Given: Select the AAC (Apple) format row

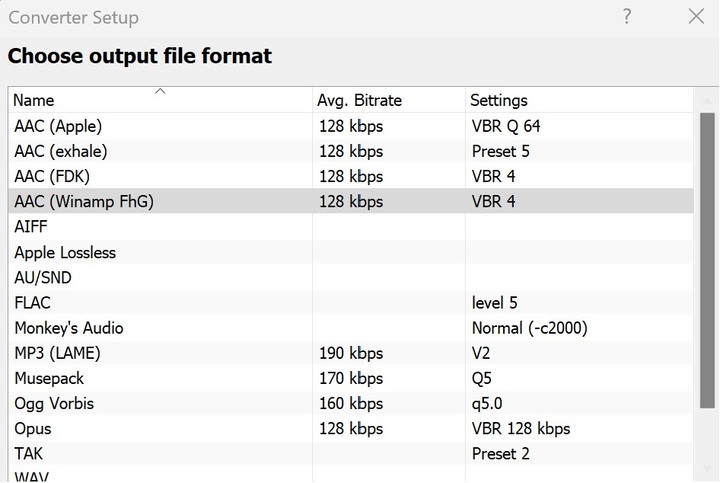Looking at the screenshot, I should [x=351, y=126].
